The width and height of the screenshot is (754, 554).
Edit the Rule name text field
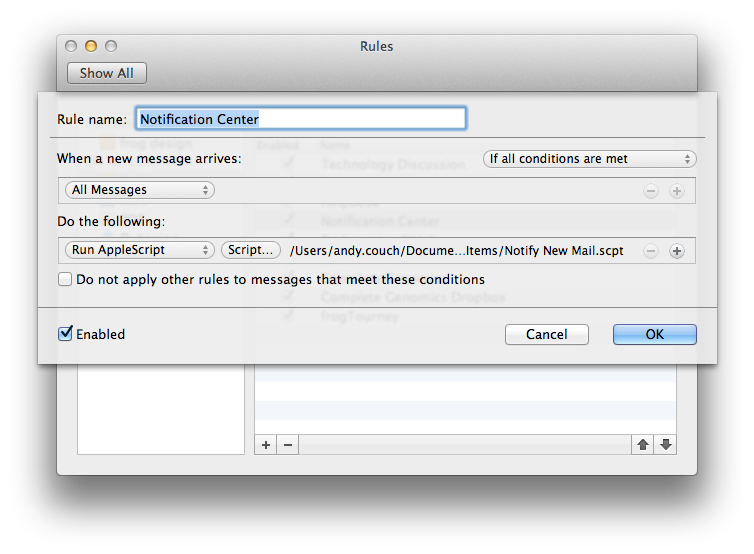301,119
